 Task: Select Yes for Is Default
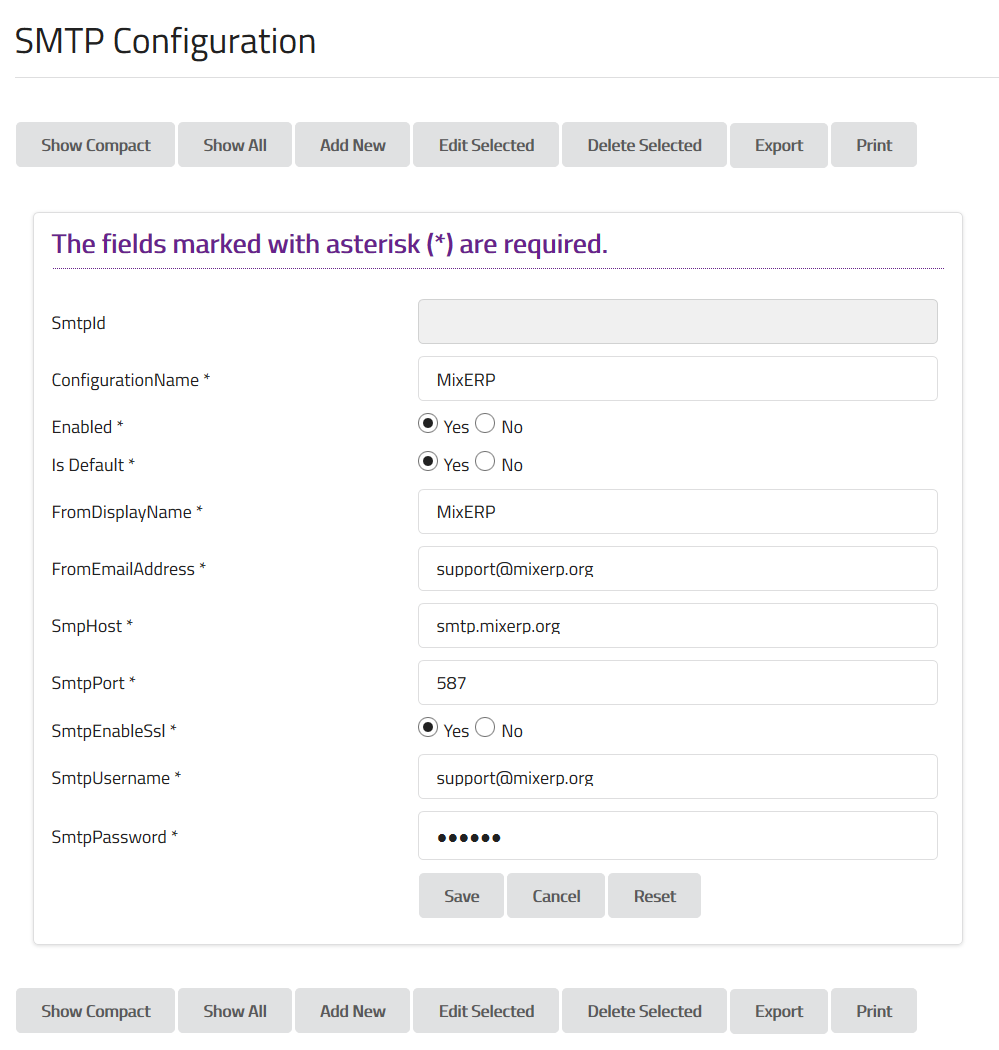click(x=428, y=462)
